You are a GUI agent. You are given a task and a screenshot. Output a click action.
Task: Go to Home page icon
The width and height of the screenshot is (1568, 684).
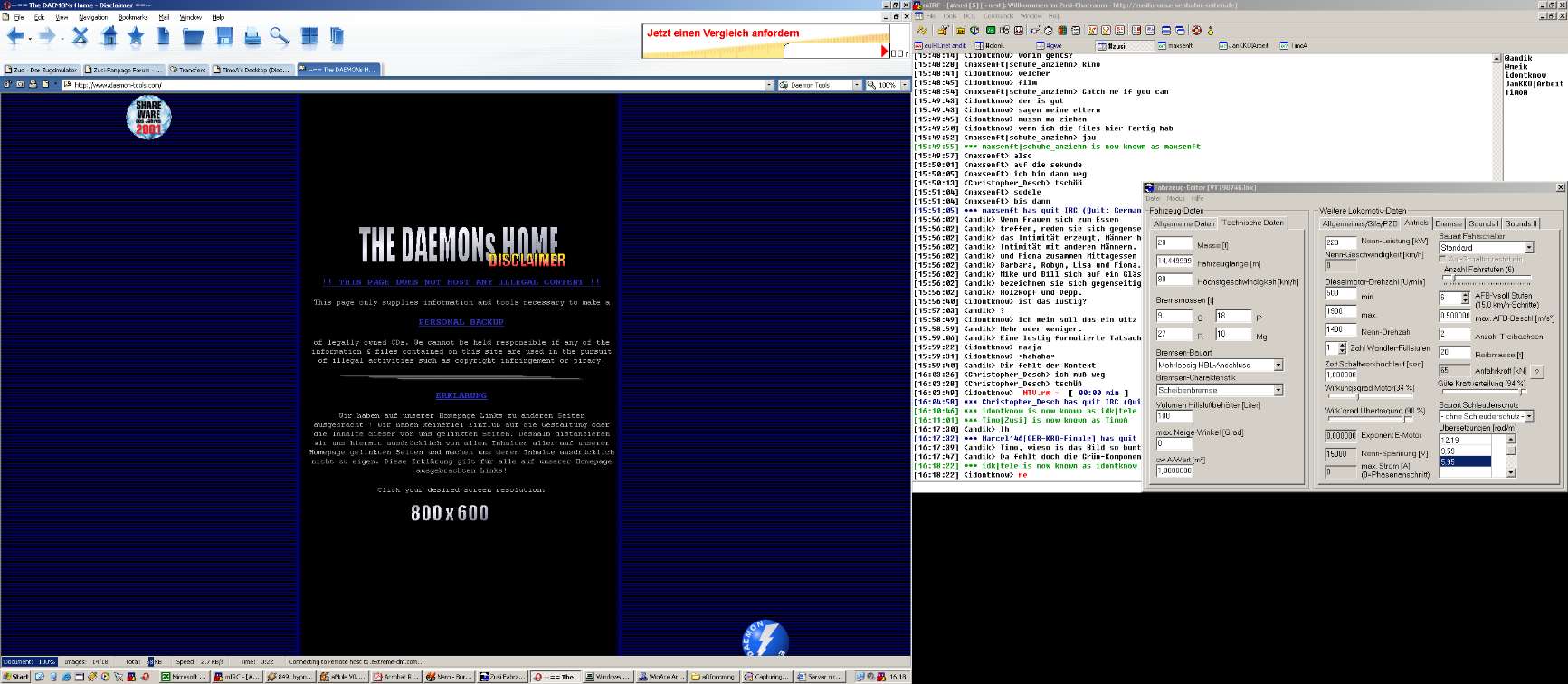point(109,36)
